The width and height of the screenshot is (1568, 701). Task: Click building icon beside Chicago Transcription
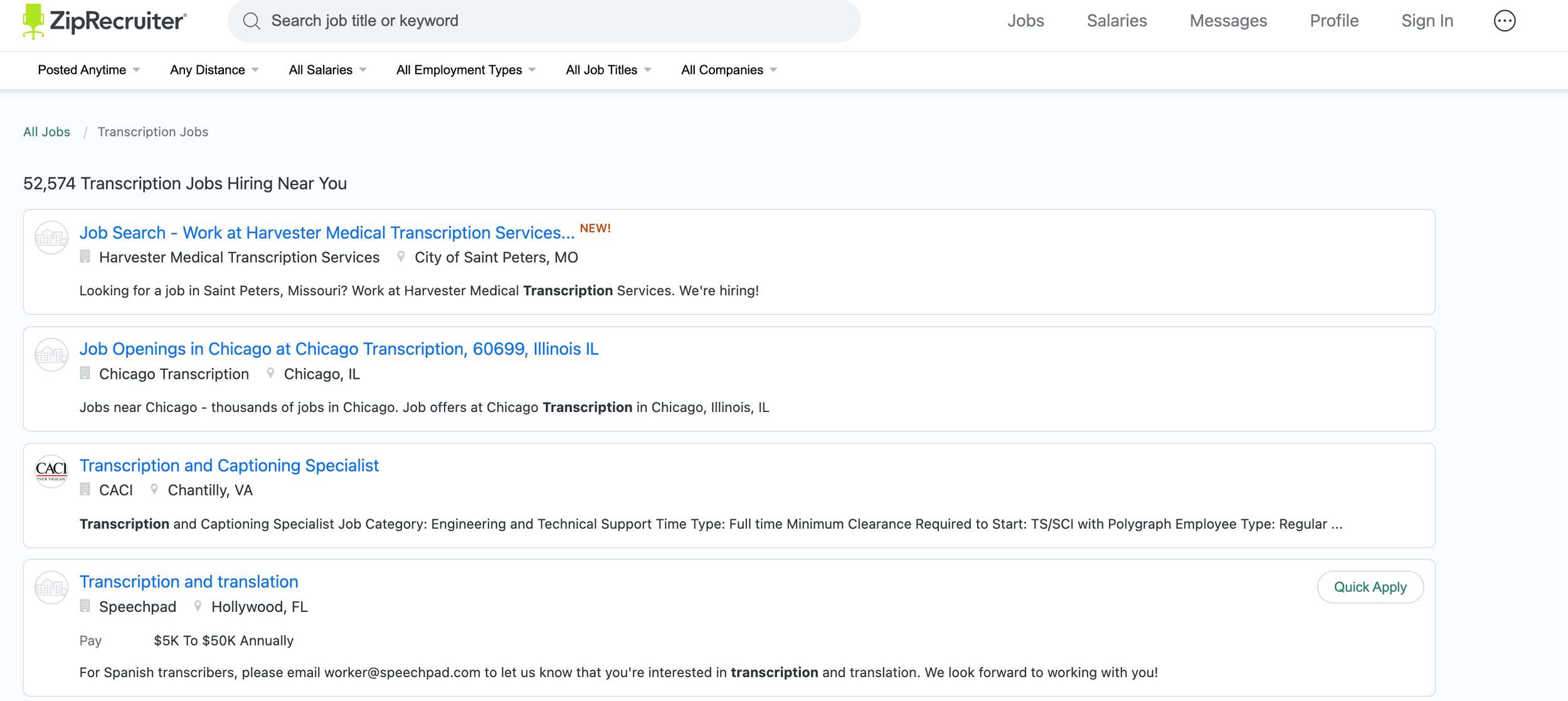(x=85, y=373)
